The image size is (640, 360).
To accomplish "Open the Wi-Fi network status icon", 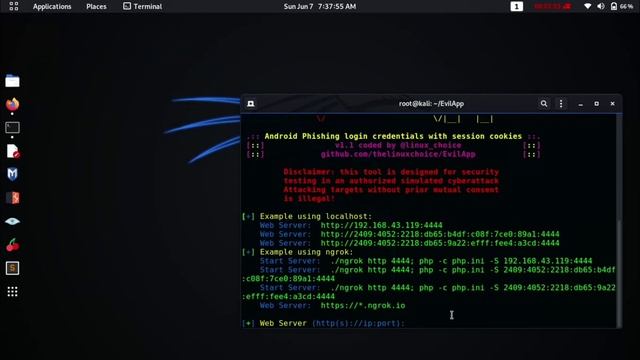I will [587, 6].
